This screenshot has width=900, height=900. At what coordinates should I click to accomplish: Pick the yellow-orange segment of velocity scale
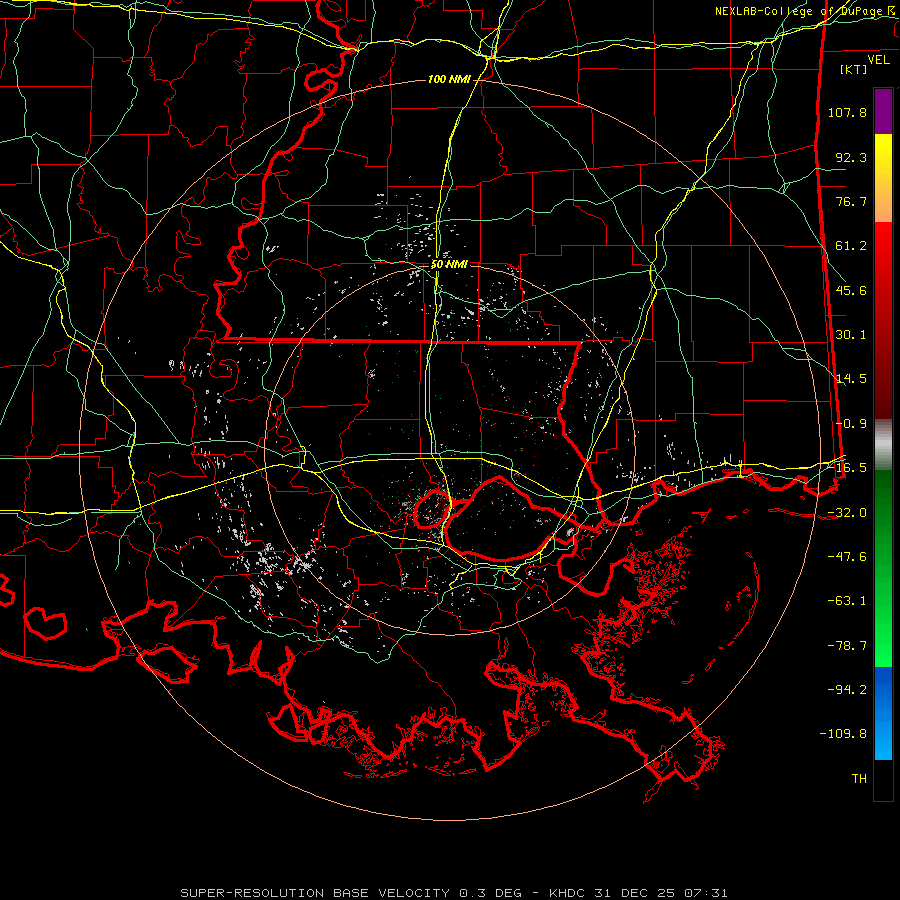pos(883,178)
